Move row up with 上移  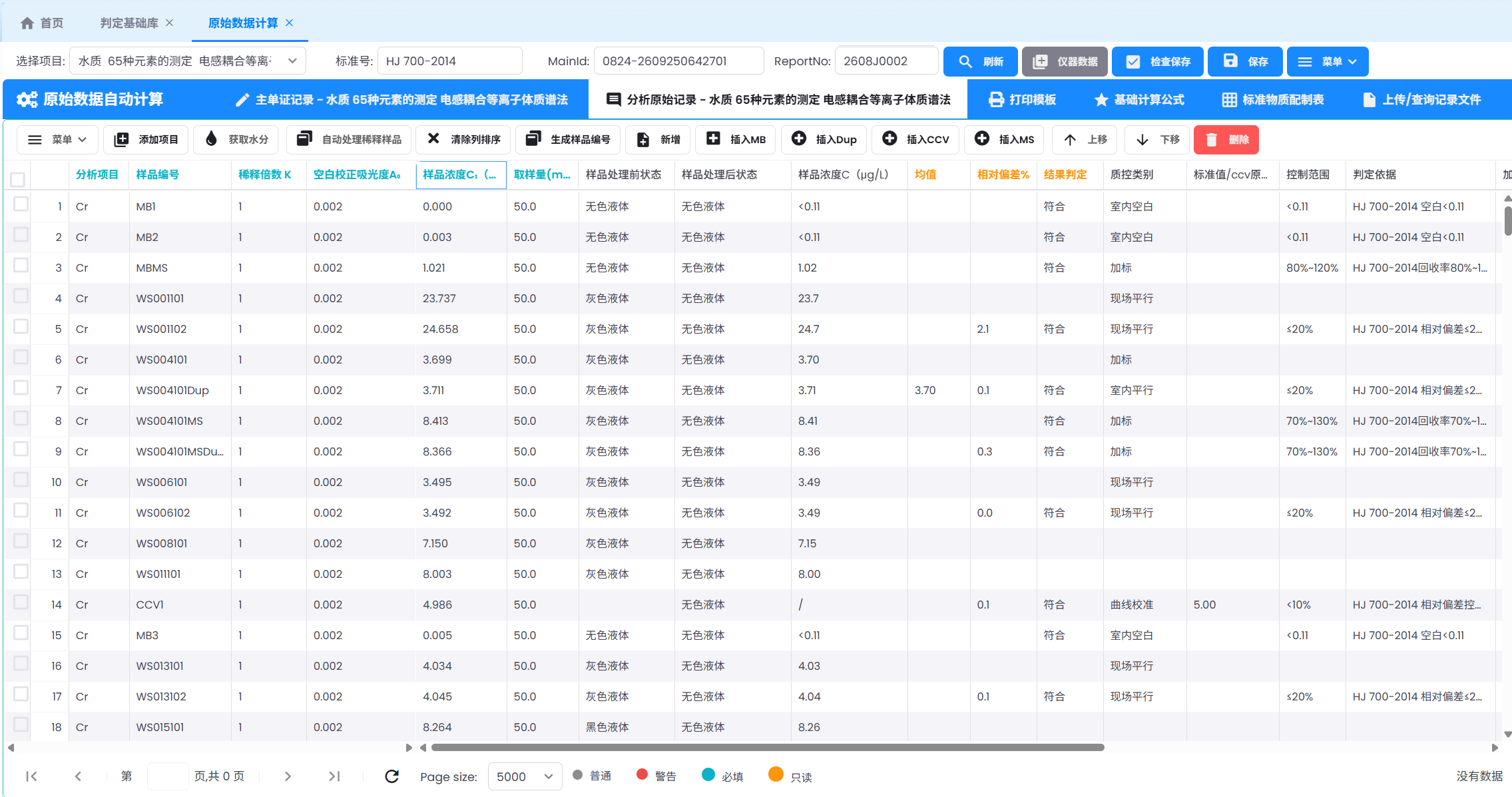click(1085, 140)
